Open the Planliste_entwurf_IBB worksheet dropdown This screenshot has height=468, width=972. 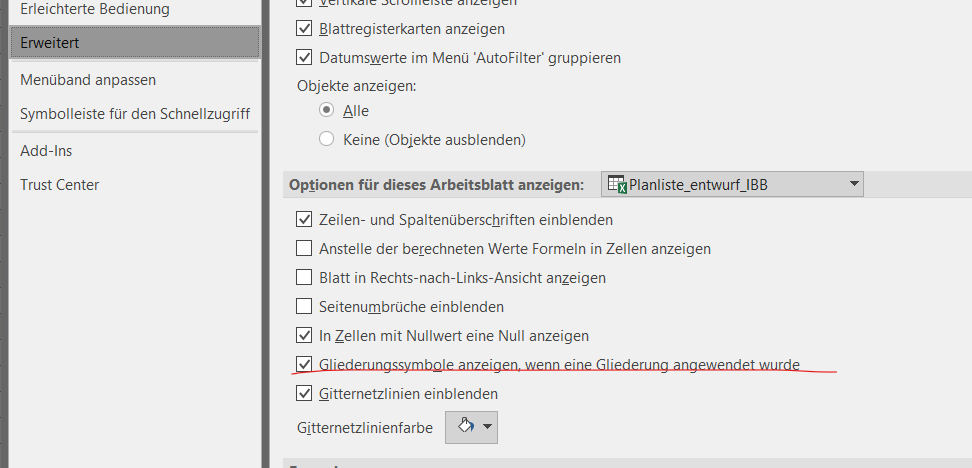click(x=853, y=184)
